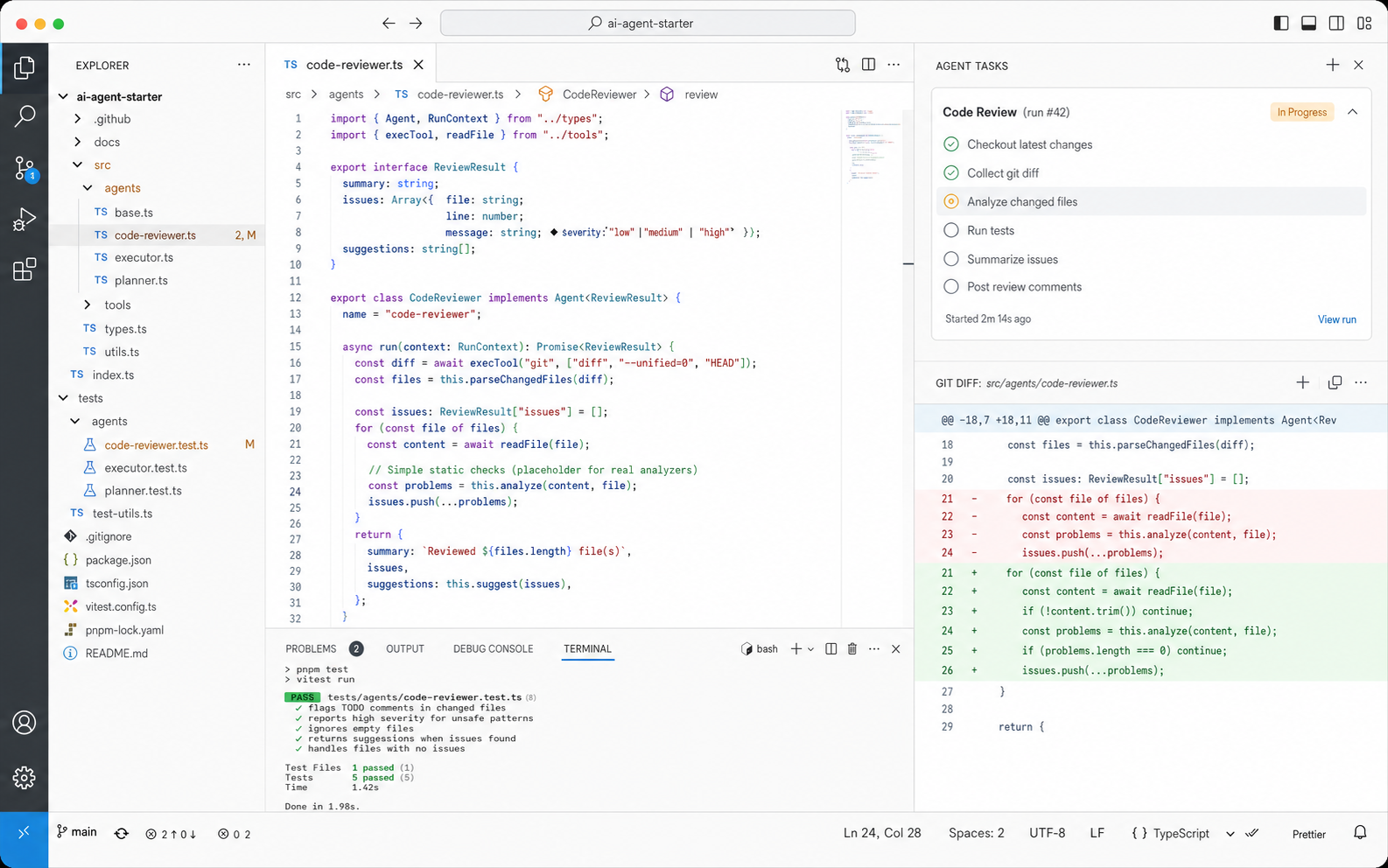Expand the .github folder
Image resolution: width=1388 pixels, height=868 pixels.
point(78,119)
